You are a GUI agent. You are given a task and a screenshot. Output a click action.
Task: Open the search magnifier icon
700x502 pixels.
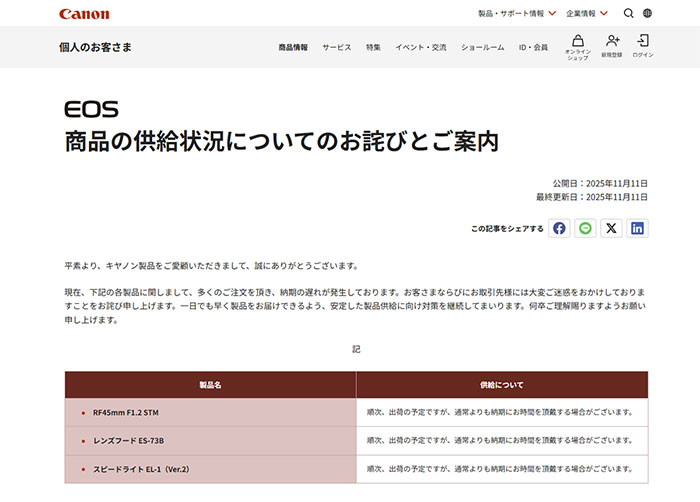(629, 13)
